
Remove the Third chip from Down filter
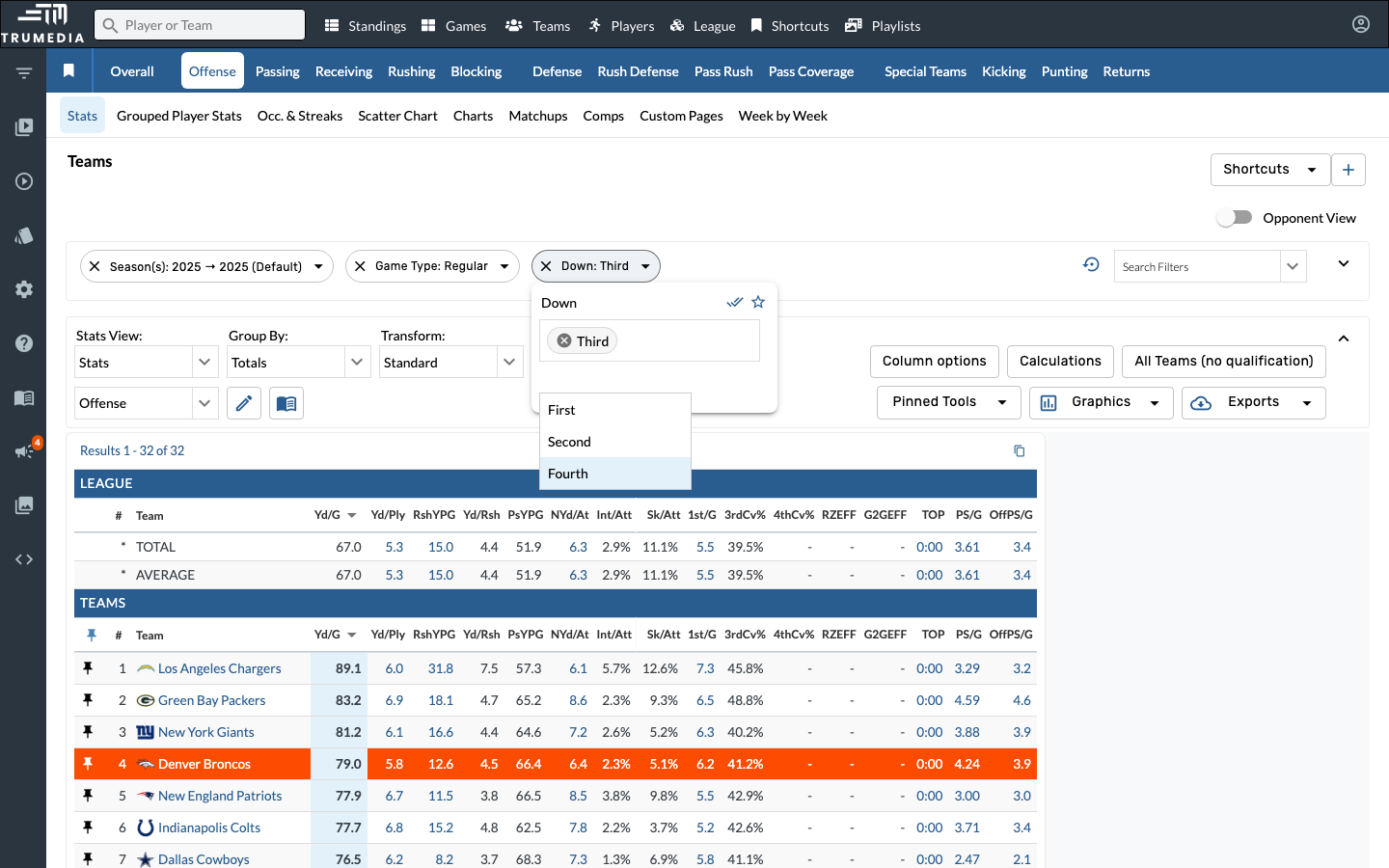[x=564, y=340]
